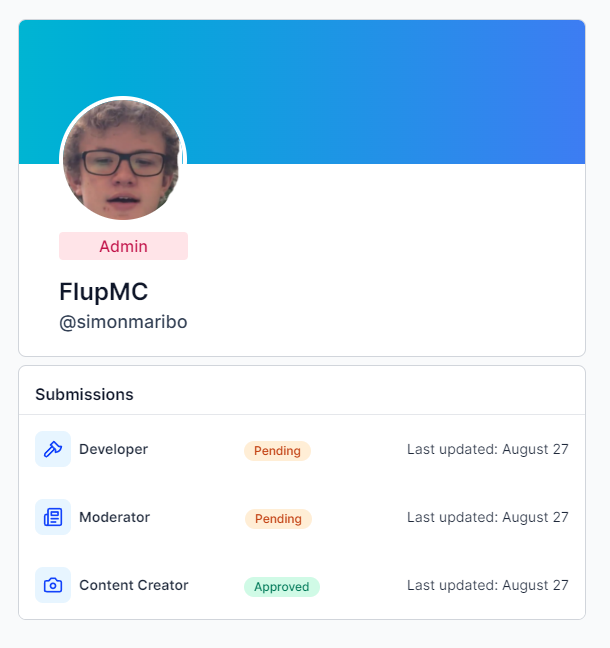Image resolution: width=610 pixels, height=648 pixels.
Task: Click the Approved status badge
Action: click(x=282, y=587)
